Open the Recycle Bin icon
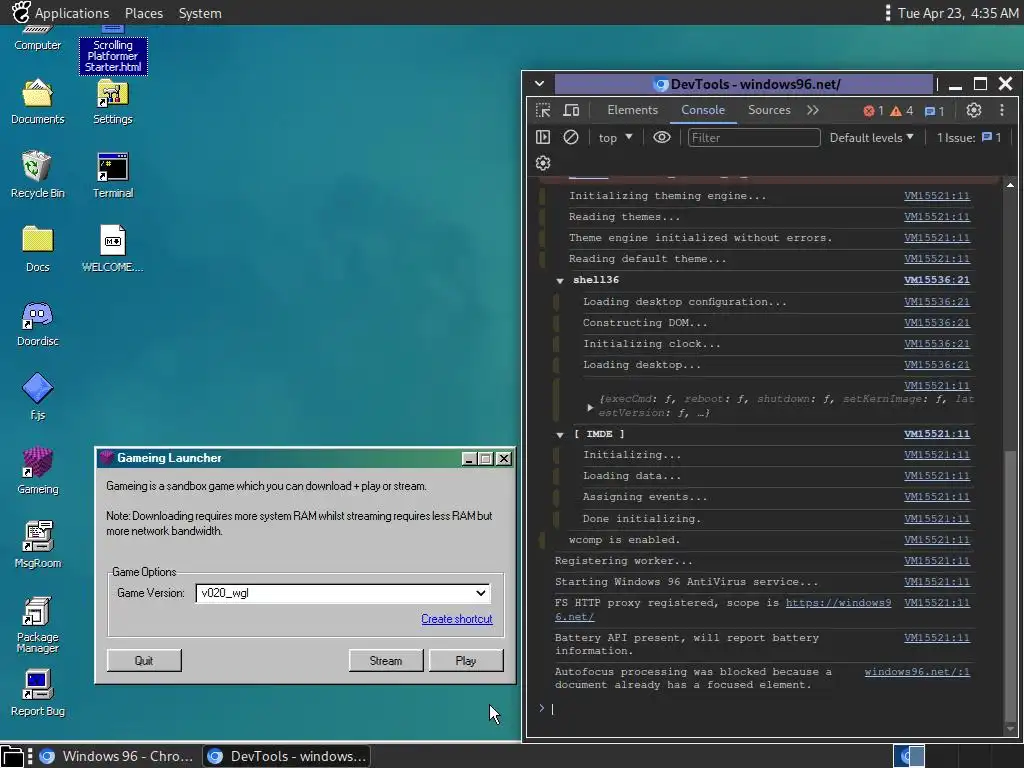This screenshot has height=768, width=1024. click(x=37, y=175)
